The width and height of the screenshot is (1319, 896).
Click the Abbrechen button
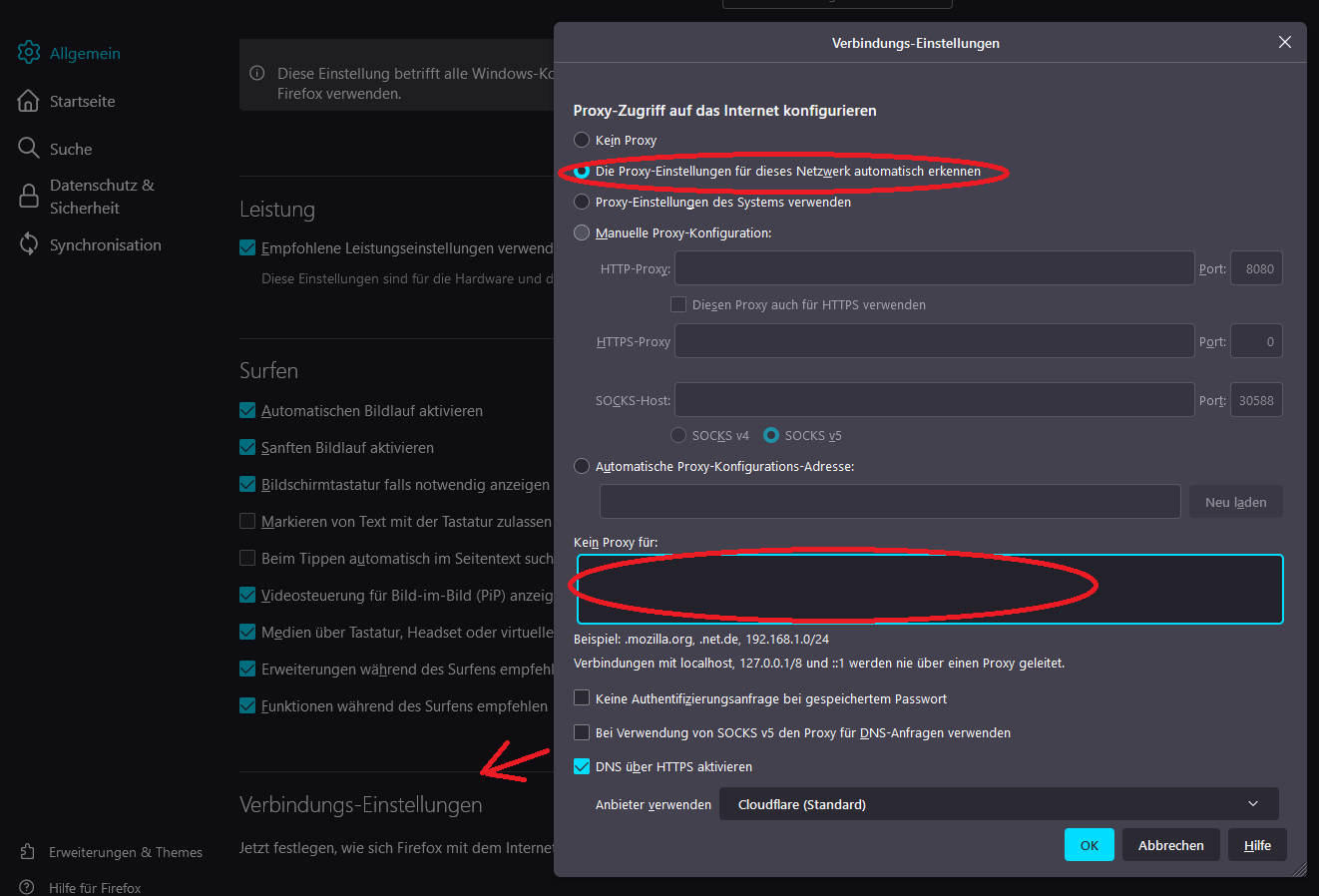1171,845
